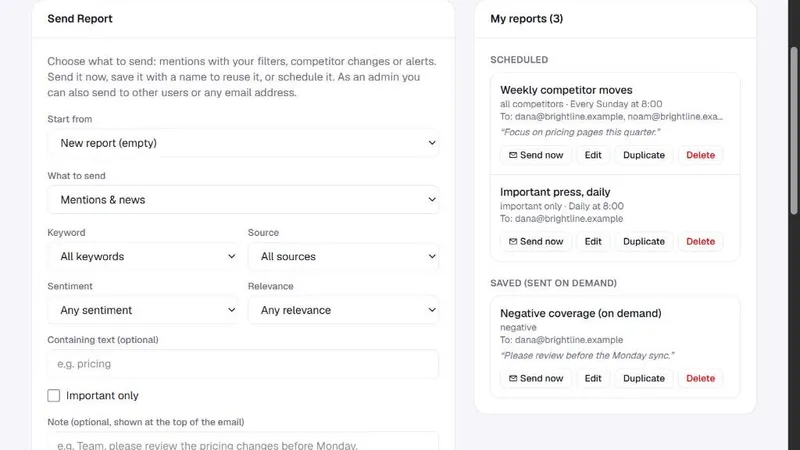Viewport: 800px width, 450px height.
Task: Tick the Important only checkbox
Action: pos(54,395)
